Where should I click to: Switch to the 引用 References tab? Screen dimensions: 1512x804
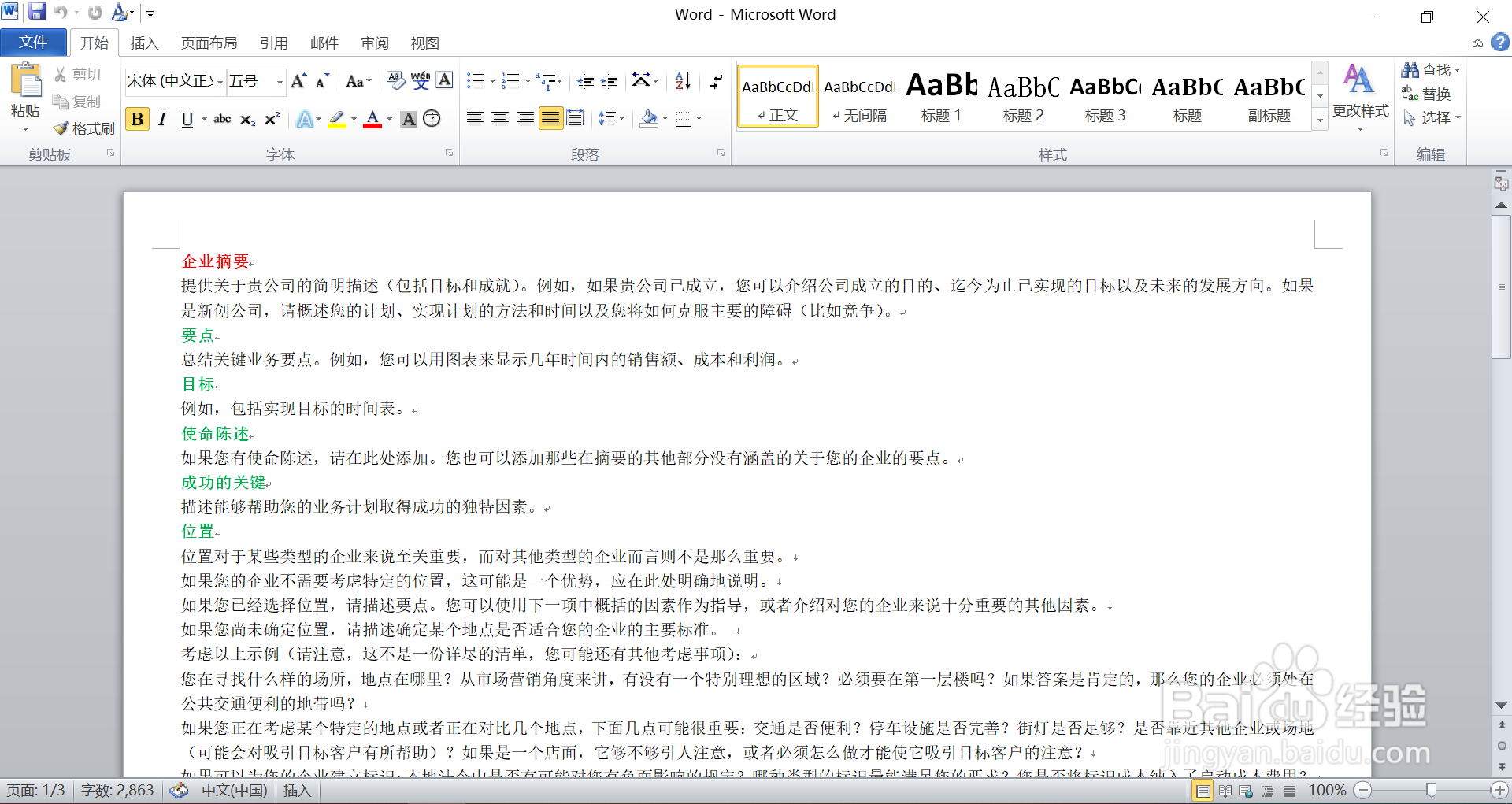click(x=273, y=43)
